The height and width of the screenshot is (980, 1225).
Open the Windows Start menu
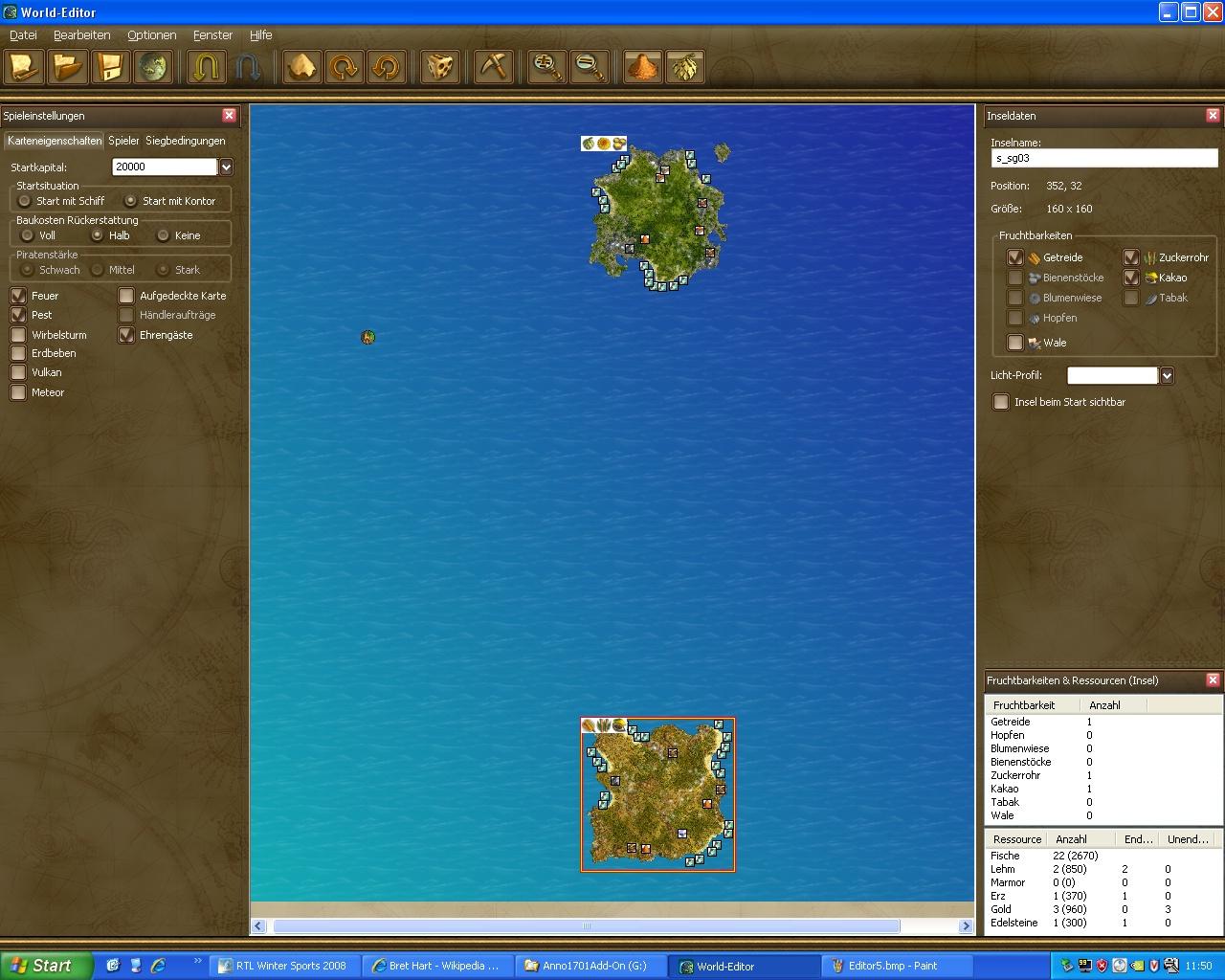46,966
